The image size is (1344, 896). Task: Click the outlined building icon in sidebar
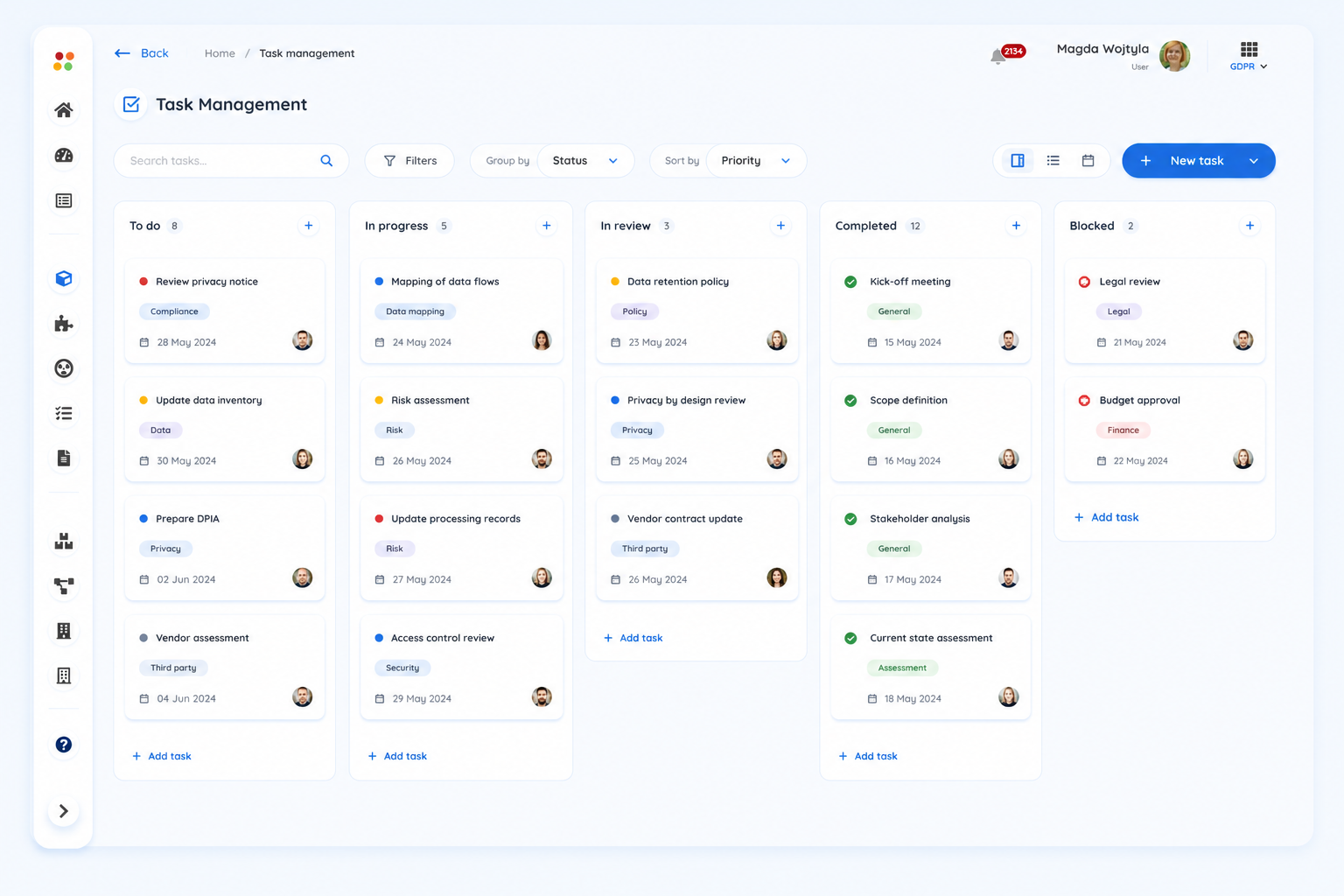click(x=64, y=675)
